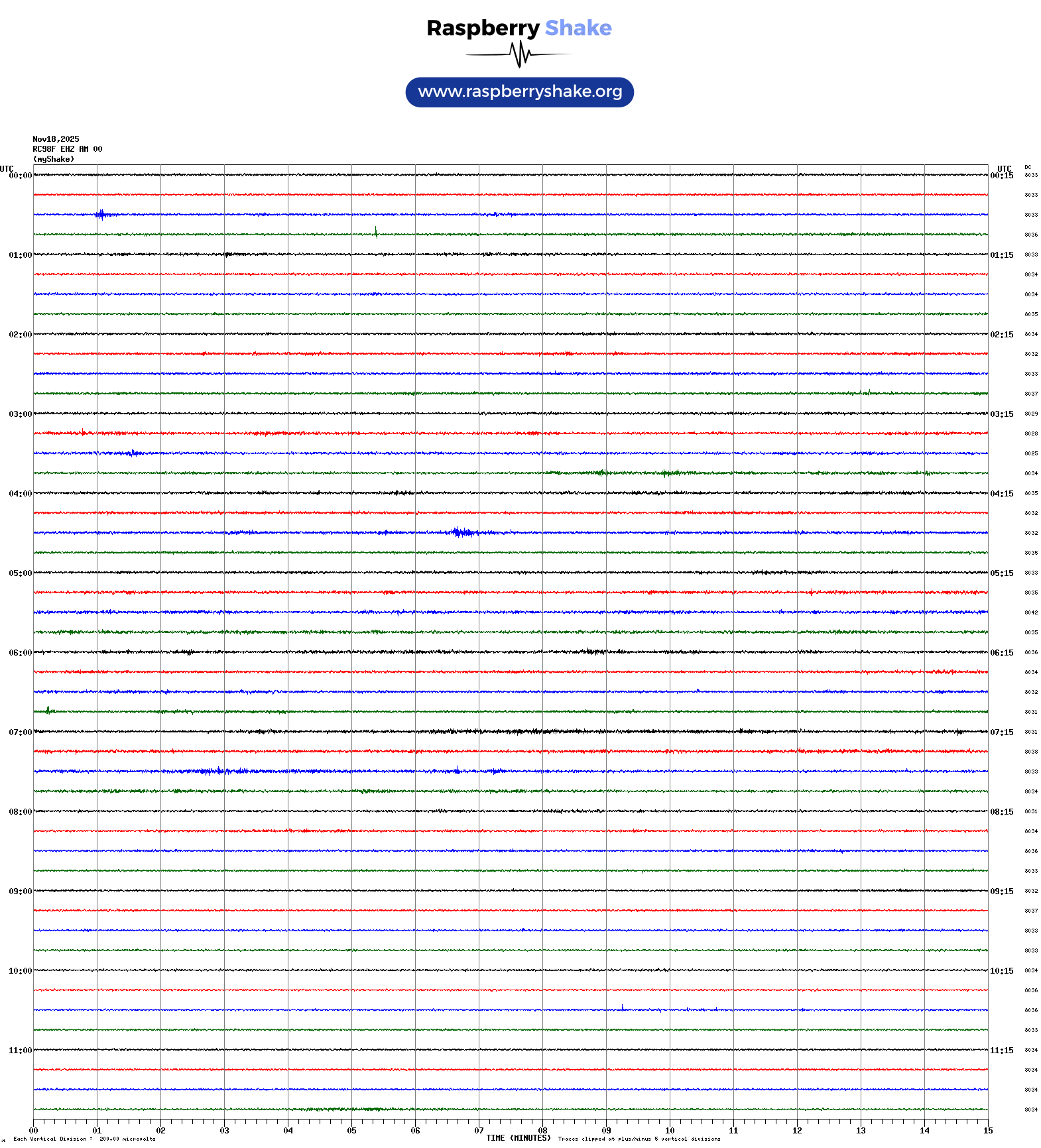Open the www.raspberryshake.org link

click(x=519, y=92)
